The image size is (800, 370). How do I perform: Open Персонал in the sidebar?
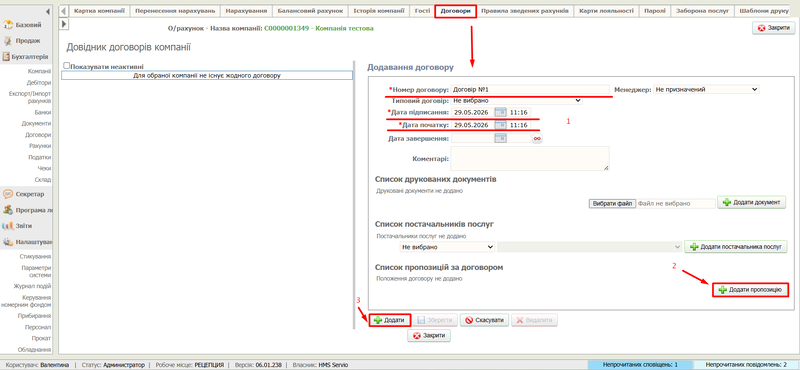tap(38, 327)
